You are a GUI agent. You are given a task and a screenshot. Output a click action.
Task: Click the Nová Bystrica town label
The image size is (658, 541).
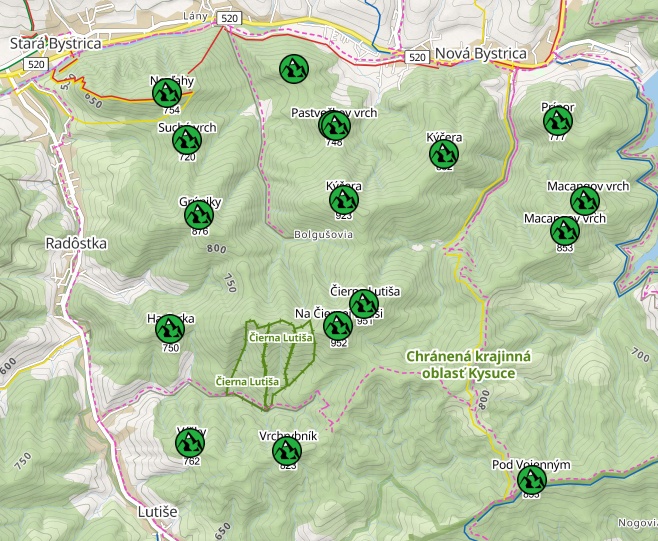click(x=480, y=53)
